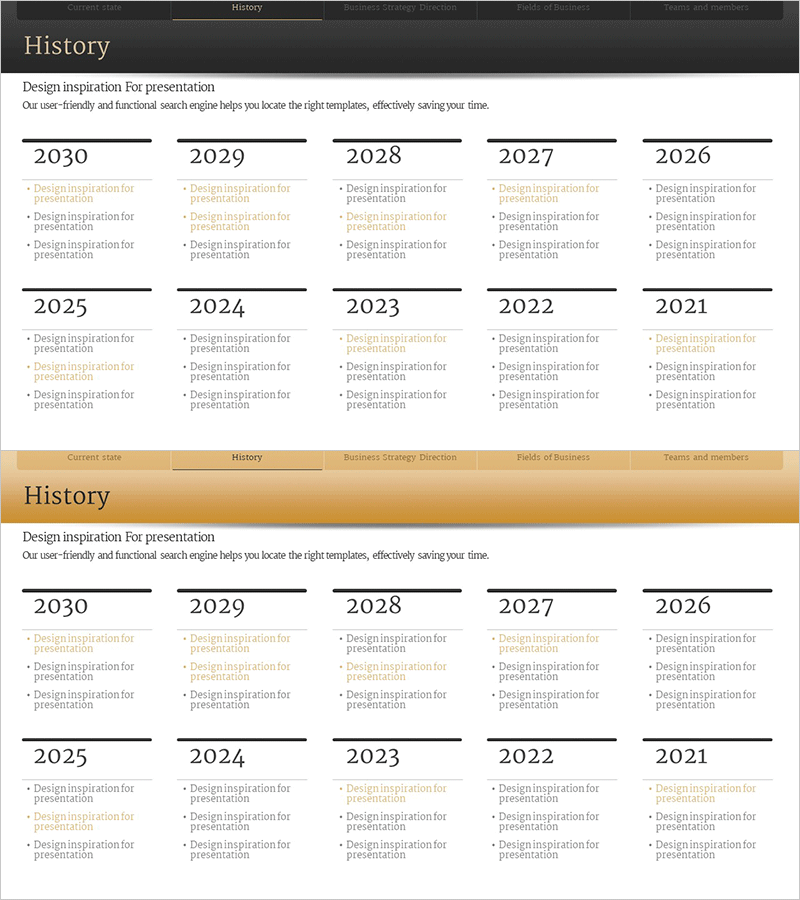Screen dimensions: 800x900
Task: Select the History tab in dark header
Action: pyautogui.click(x=247, y=8)
